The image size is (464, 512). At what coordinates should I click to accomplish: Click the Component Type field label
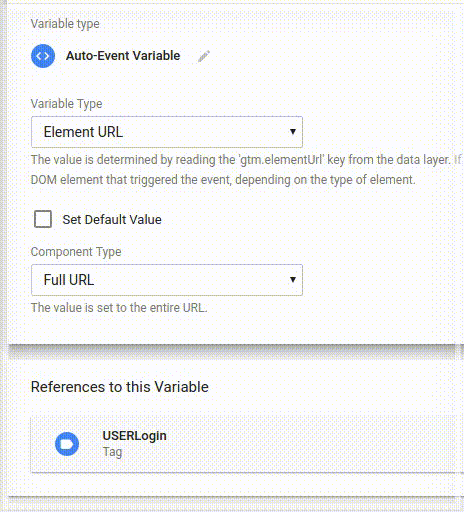[76, 252]
